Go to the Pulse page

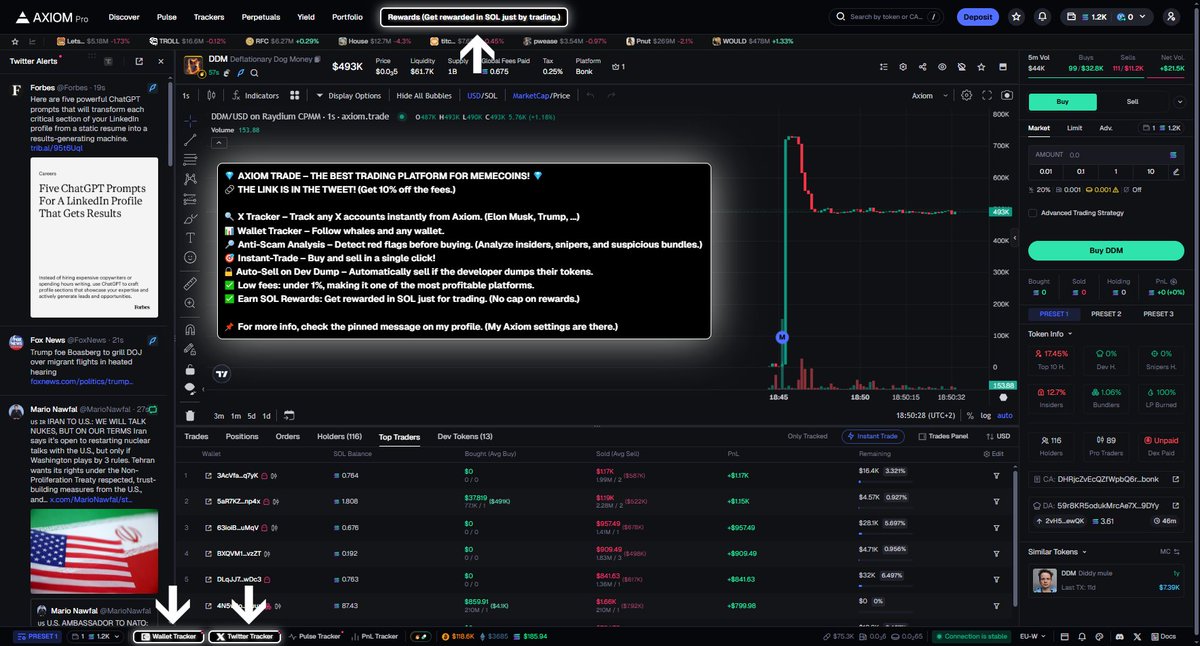coord(167,17)
